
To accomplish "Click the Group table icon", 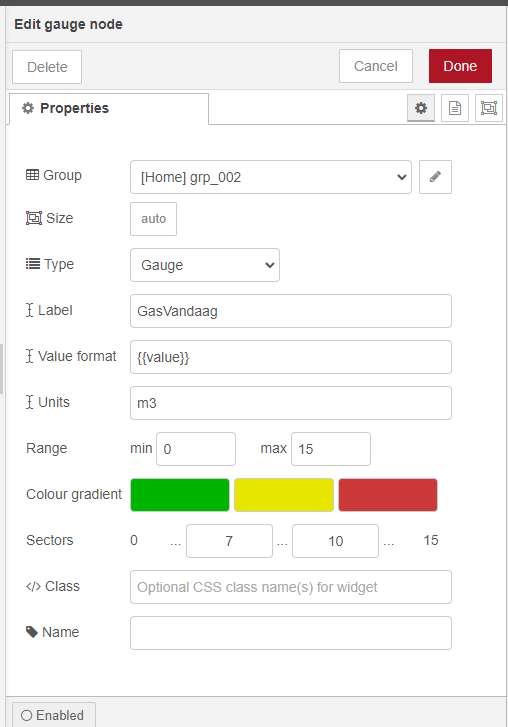I will coord(32,175).
